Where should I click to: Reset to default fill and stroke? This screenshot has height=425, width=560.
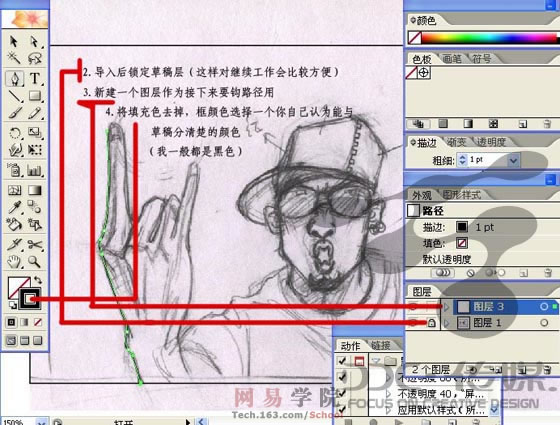point(13,305)
